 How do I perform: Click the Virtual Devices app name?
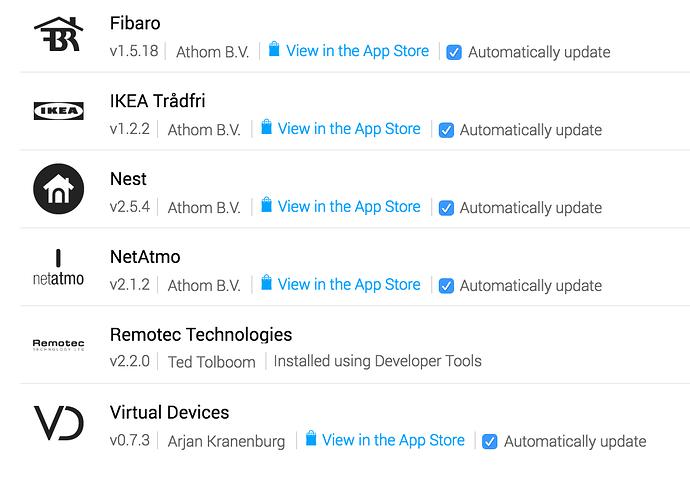tap(169, 413)
